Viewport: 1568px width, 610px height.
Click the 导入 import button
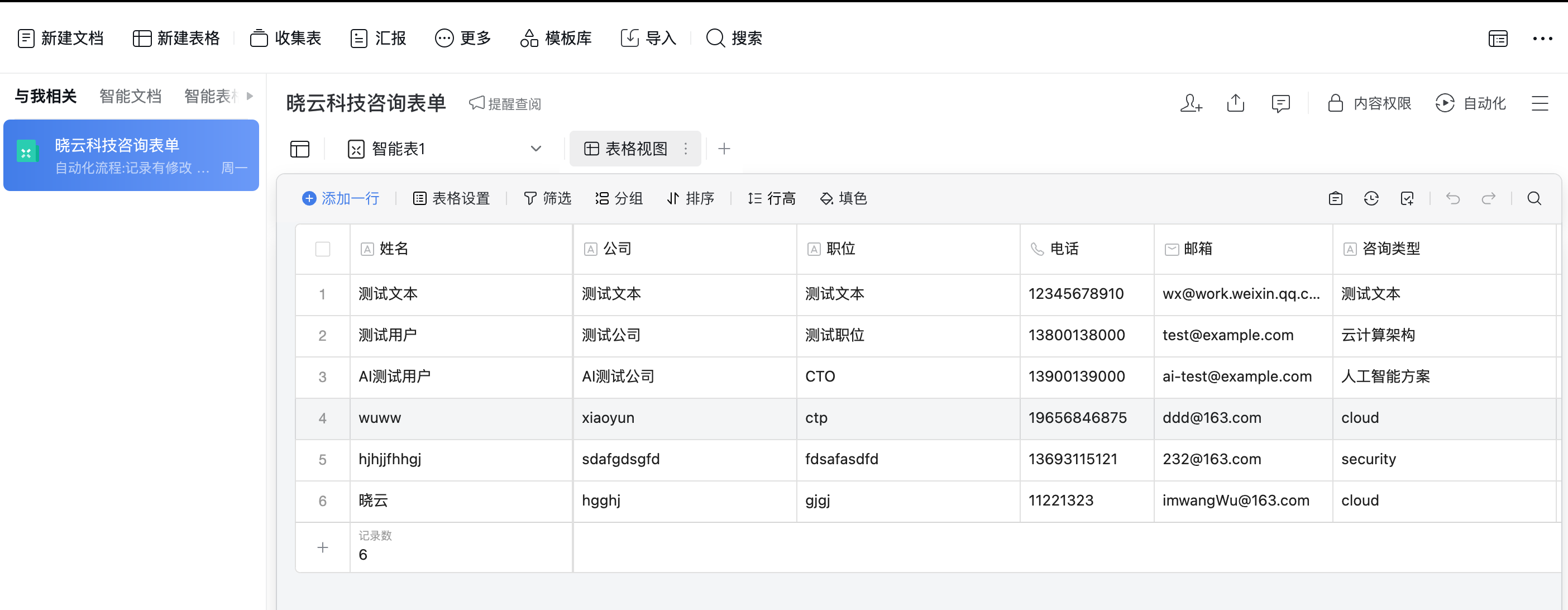pyautogui.click(x=648, y=39)
